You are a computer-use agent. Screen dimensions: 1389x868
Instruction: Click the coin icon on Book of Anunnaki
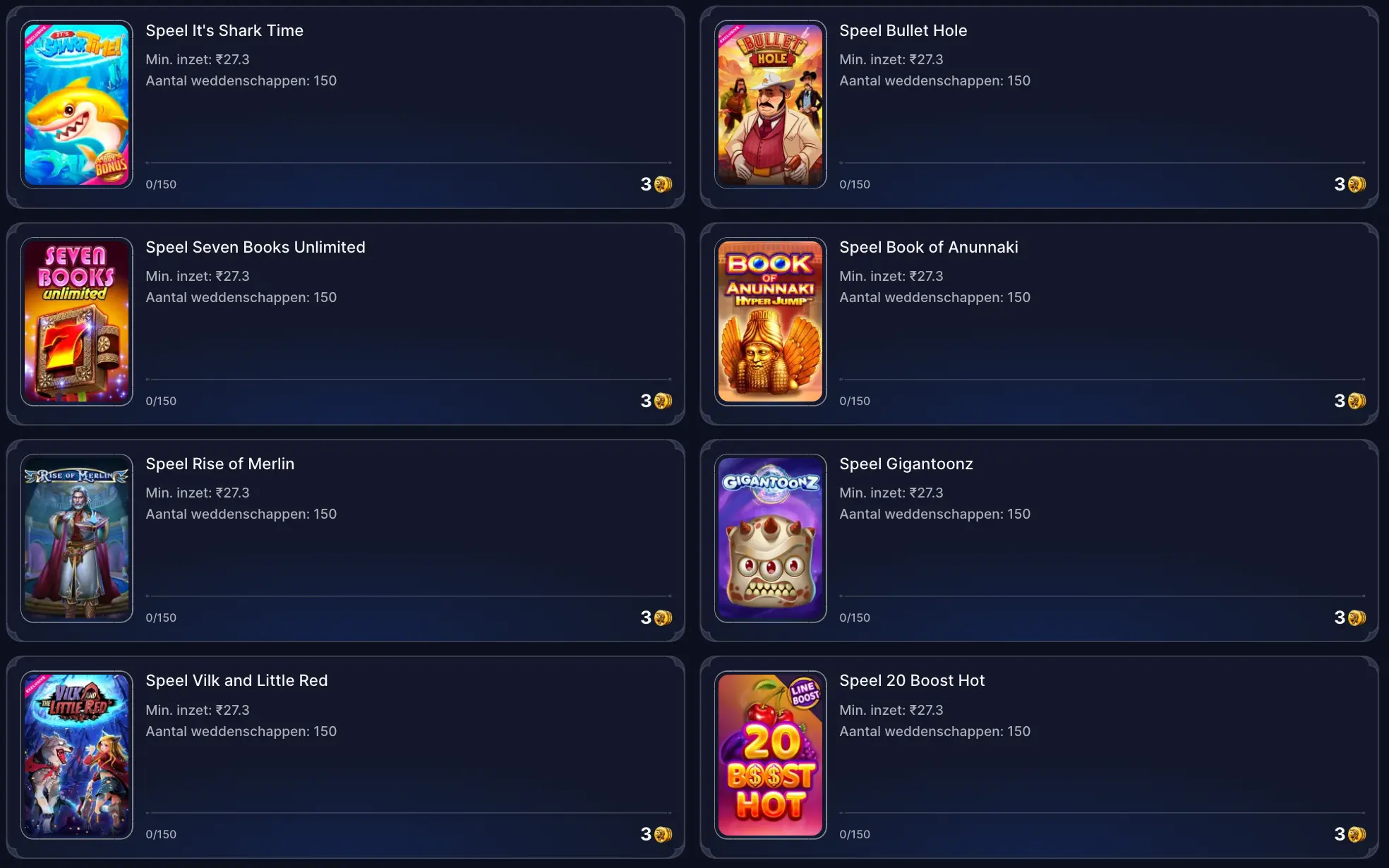tap(1357, 401)
